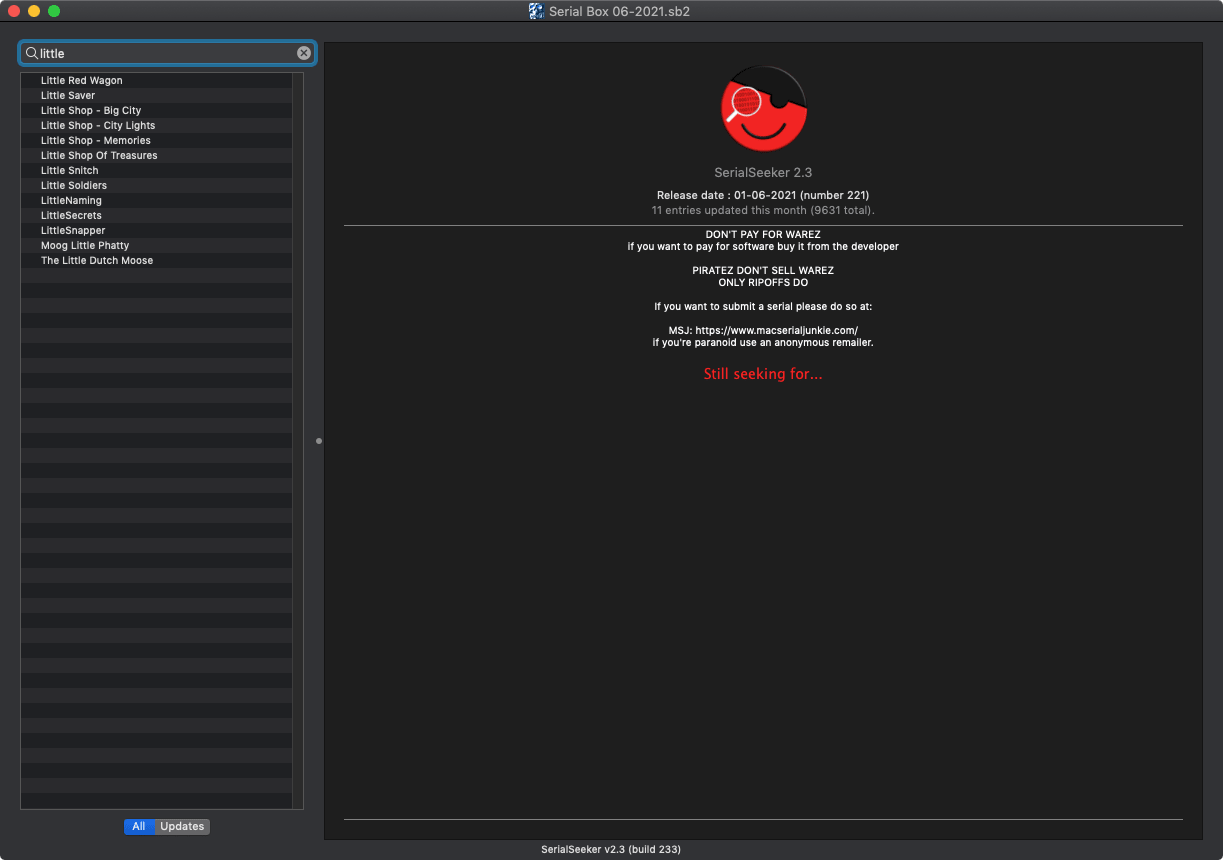Select Little Saver from the list
This screenshot has height=860, width=1223.
point(68,96)
